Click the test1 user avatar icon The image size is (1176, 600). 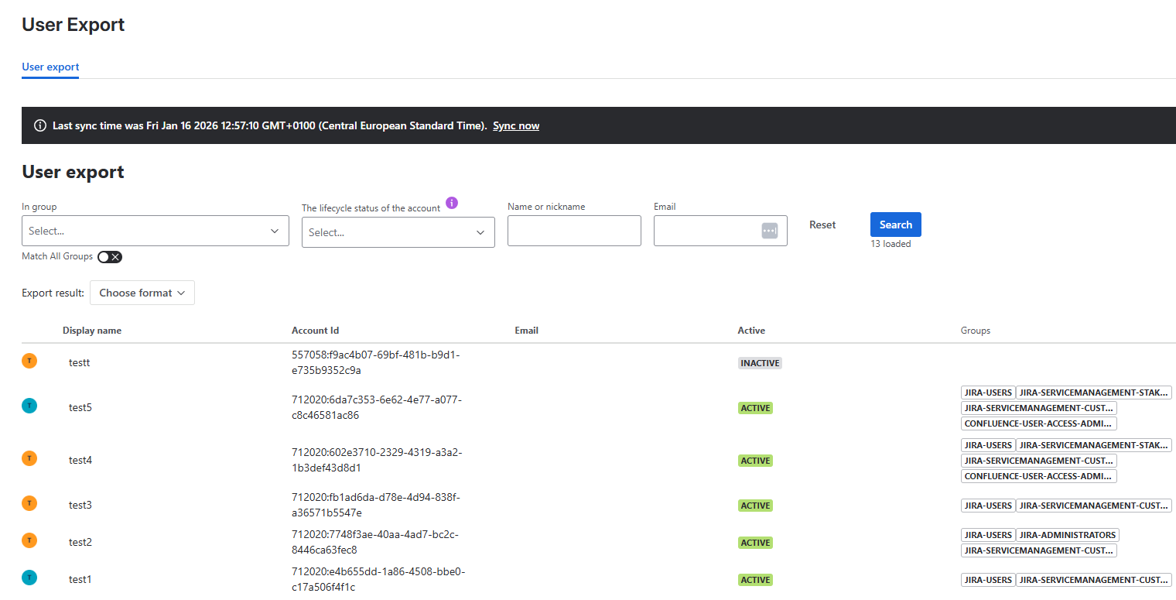(30, 578)
